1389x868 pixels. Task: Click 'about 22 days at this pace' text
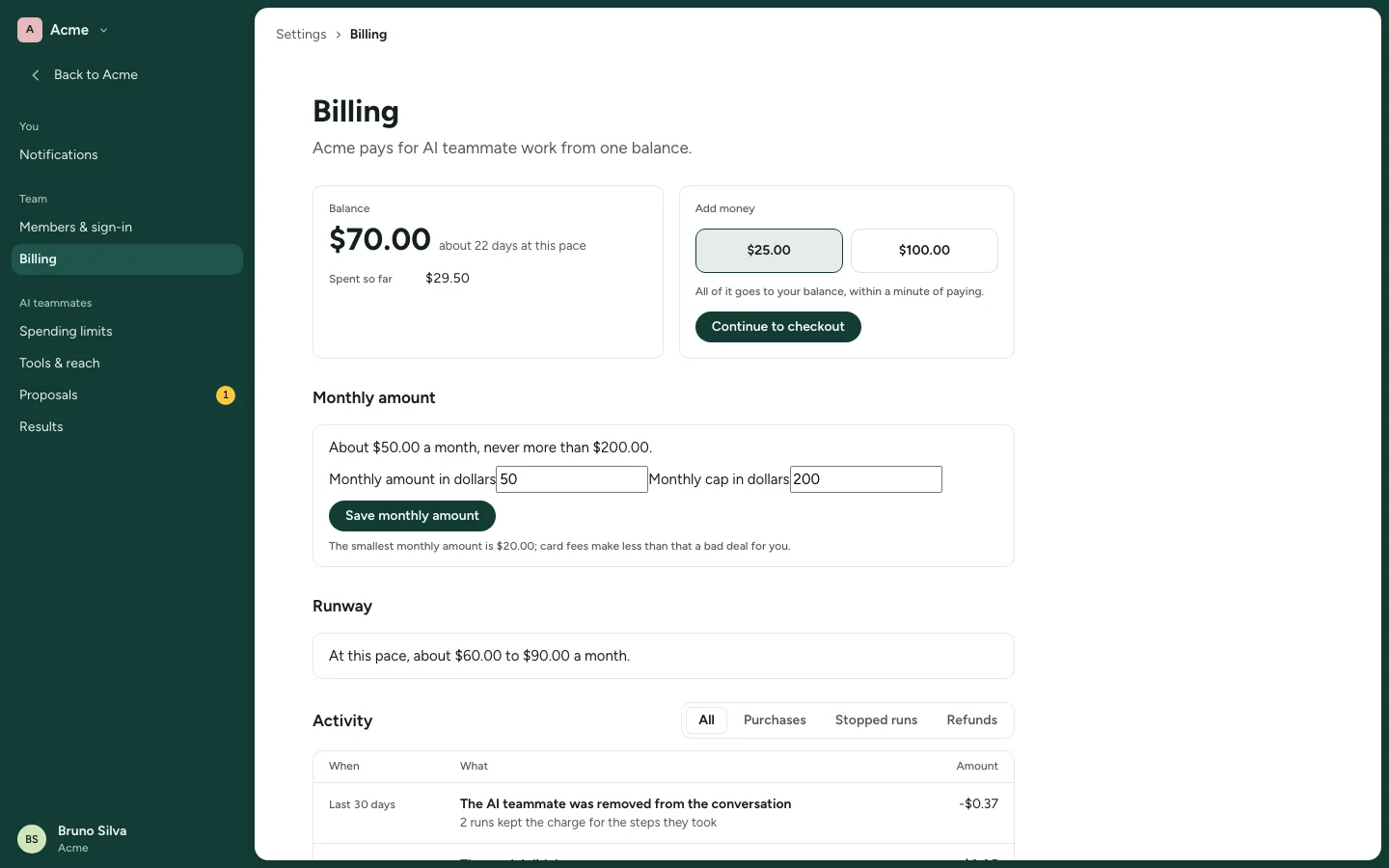click(512, 246)
